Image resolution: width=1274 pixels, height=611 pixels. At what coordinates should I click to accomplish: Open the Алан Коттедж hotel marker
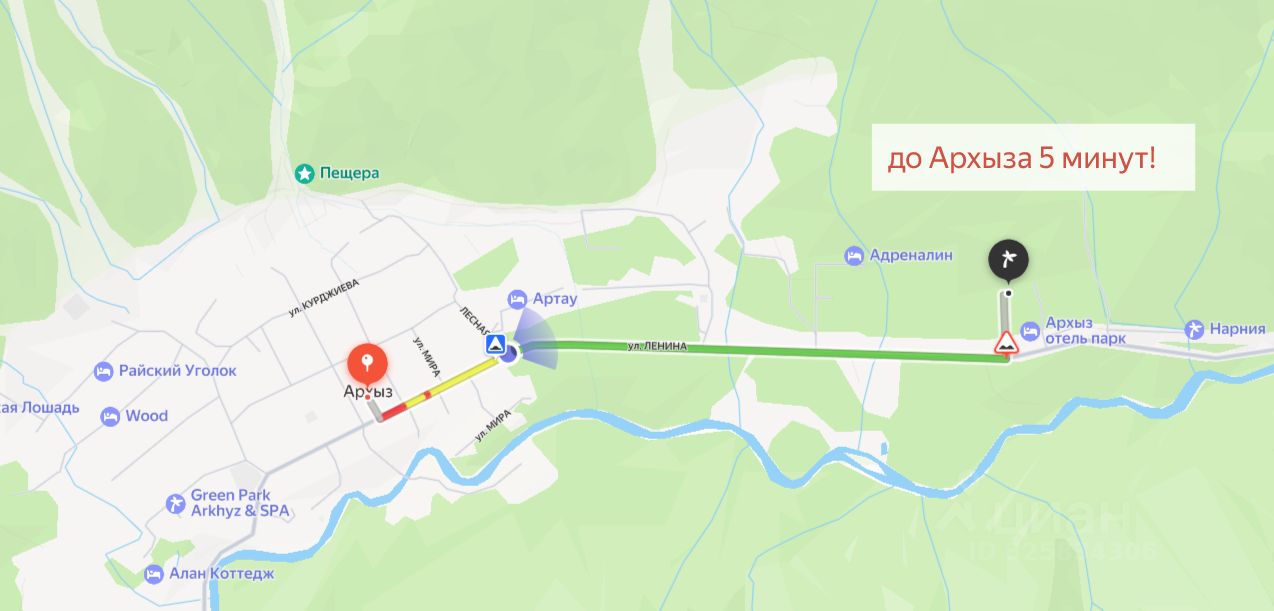153,574
